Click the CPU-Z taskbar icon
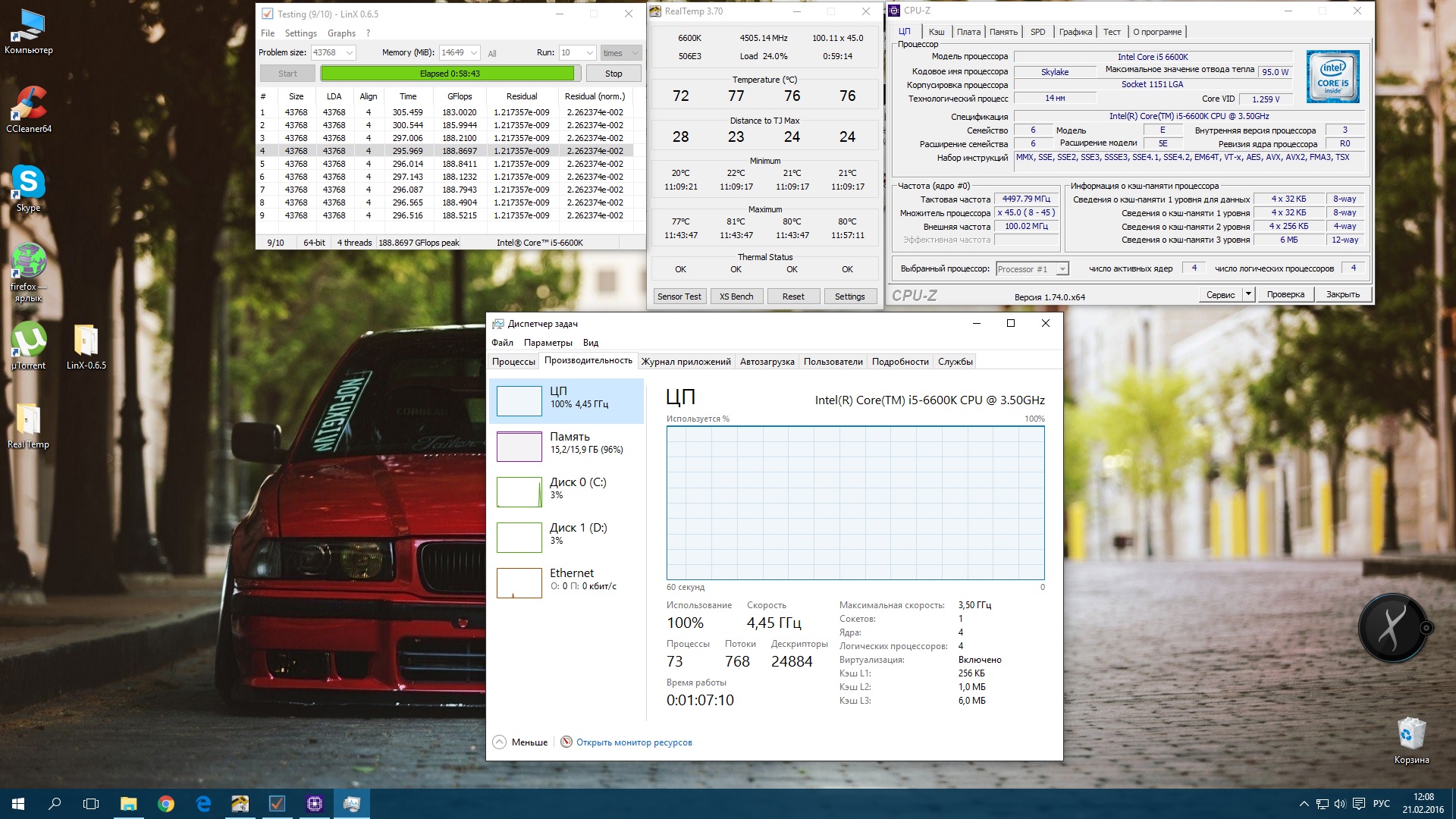The image size is (1456, 819). pos(314,804)
